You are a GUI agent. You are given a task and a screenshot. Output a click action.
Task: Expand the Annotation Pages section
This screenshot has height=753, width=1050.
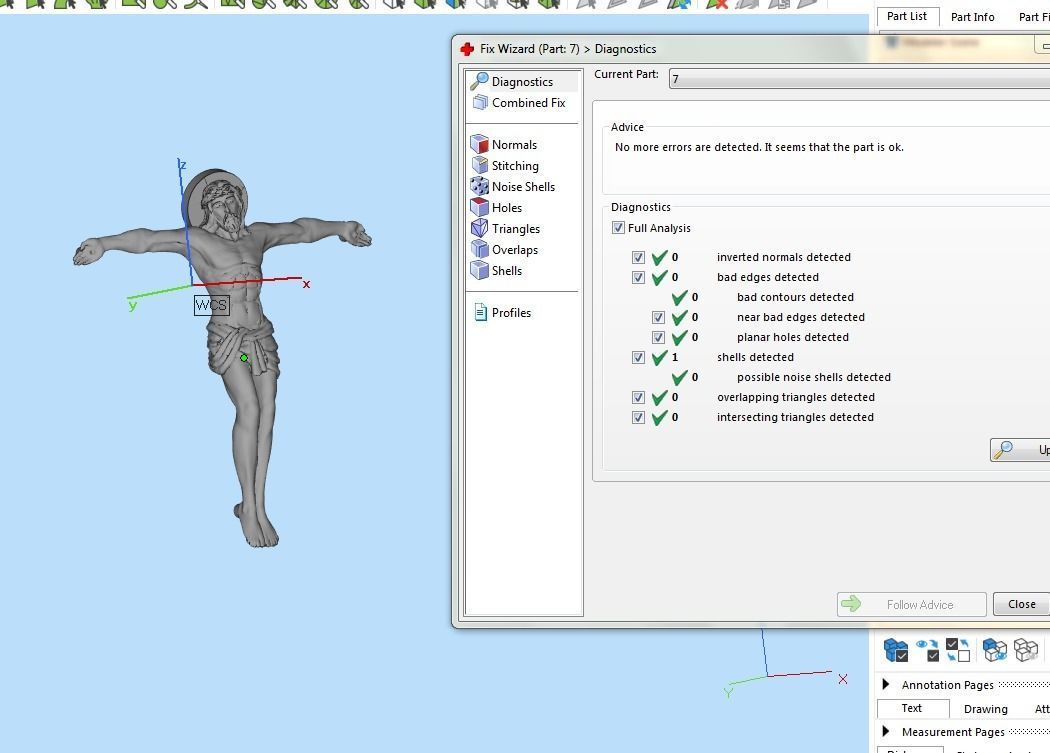(x=886, y=685)
